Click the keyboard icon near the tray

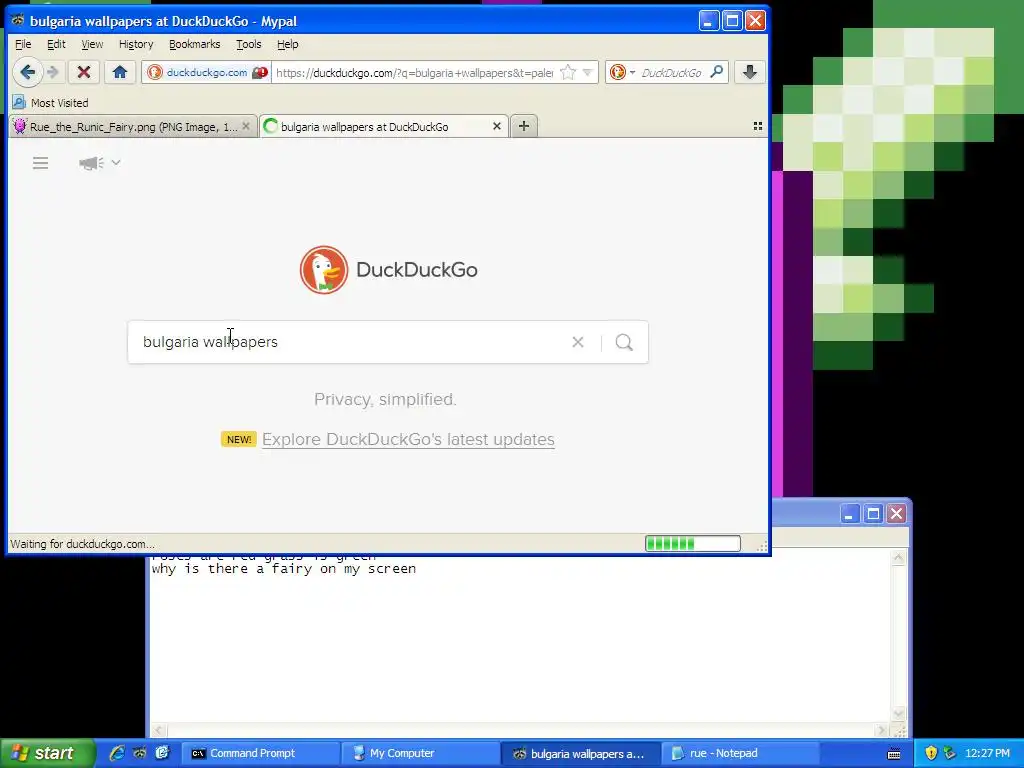click(894, 754)
